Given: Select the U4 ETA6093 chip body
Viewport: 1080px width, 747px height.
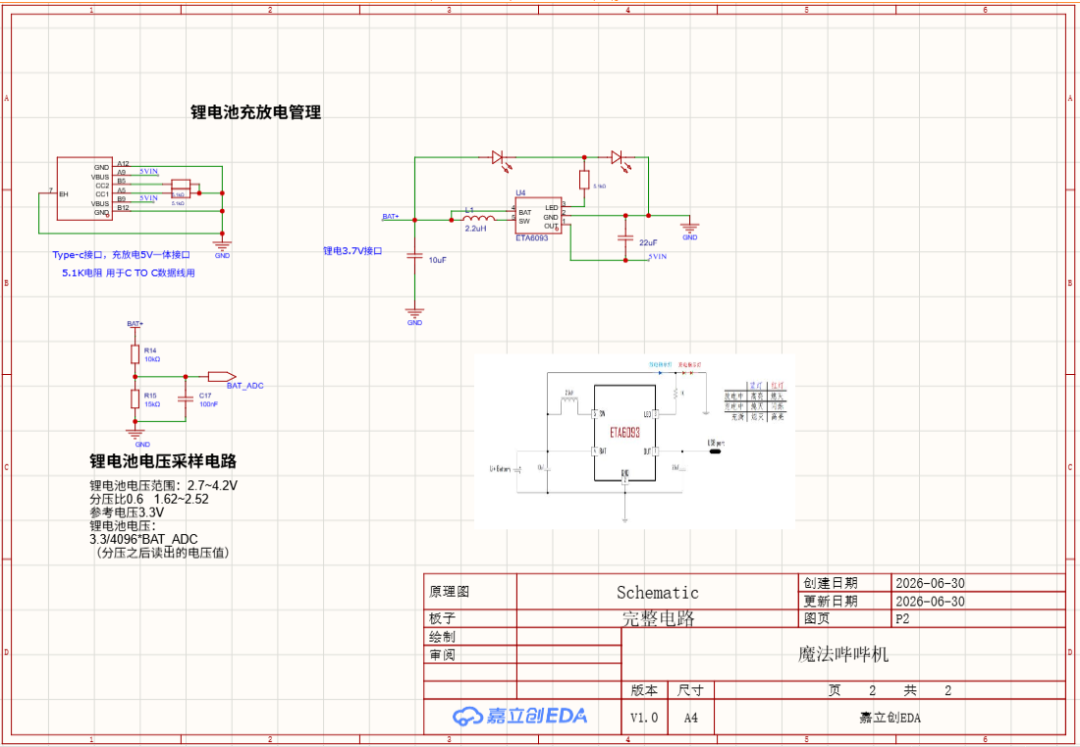Looking at the screenshot, I should tap(539, 216).
